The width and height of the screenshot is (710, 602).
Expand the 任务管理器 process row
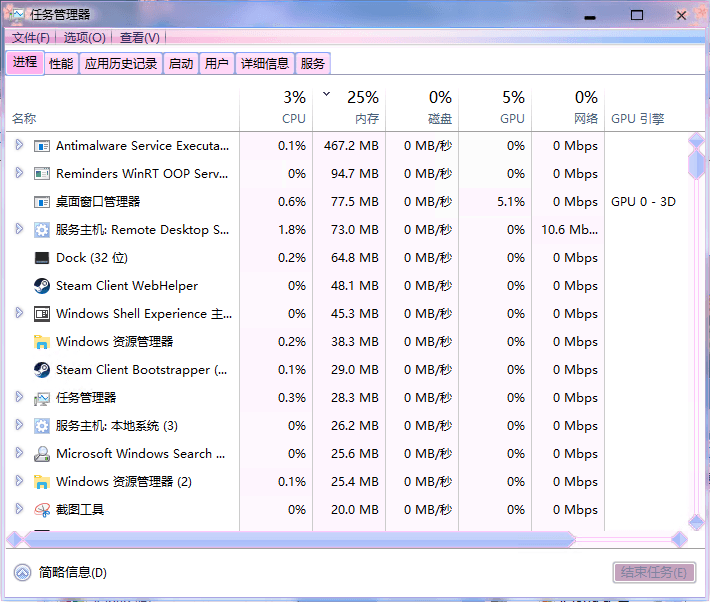point(19,397)
